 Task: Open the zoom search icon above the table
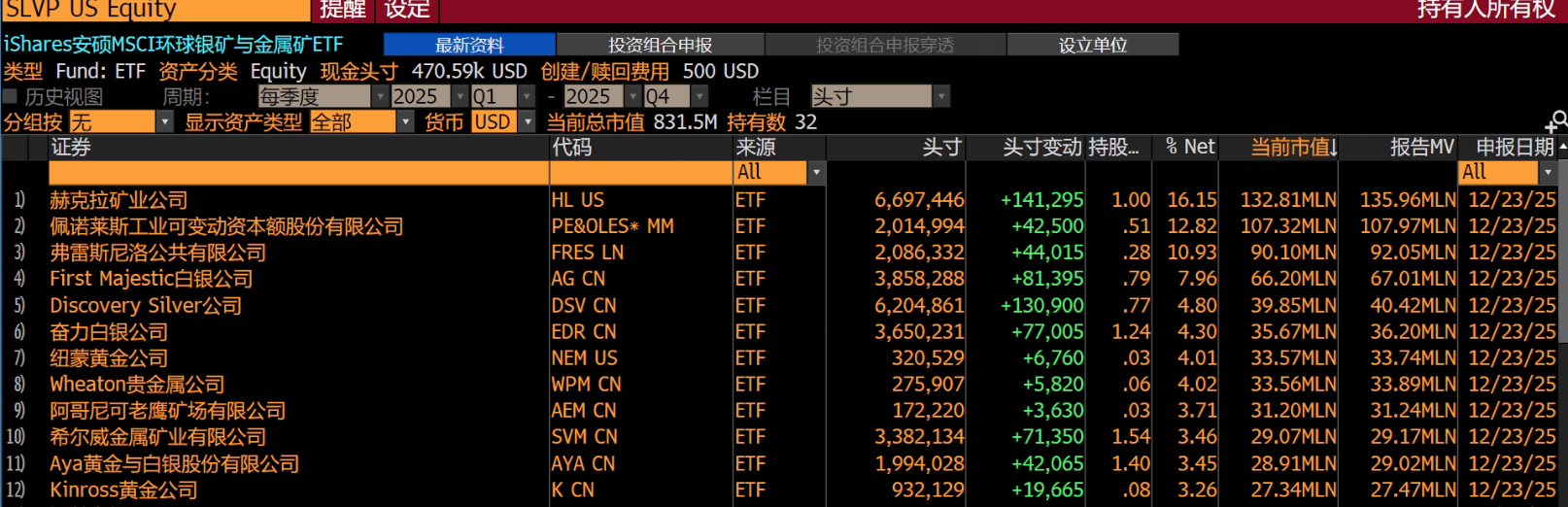coord(1556,121)
